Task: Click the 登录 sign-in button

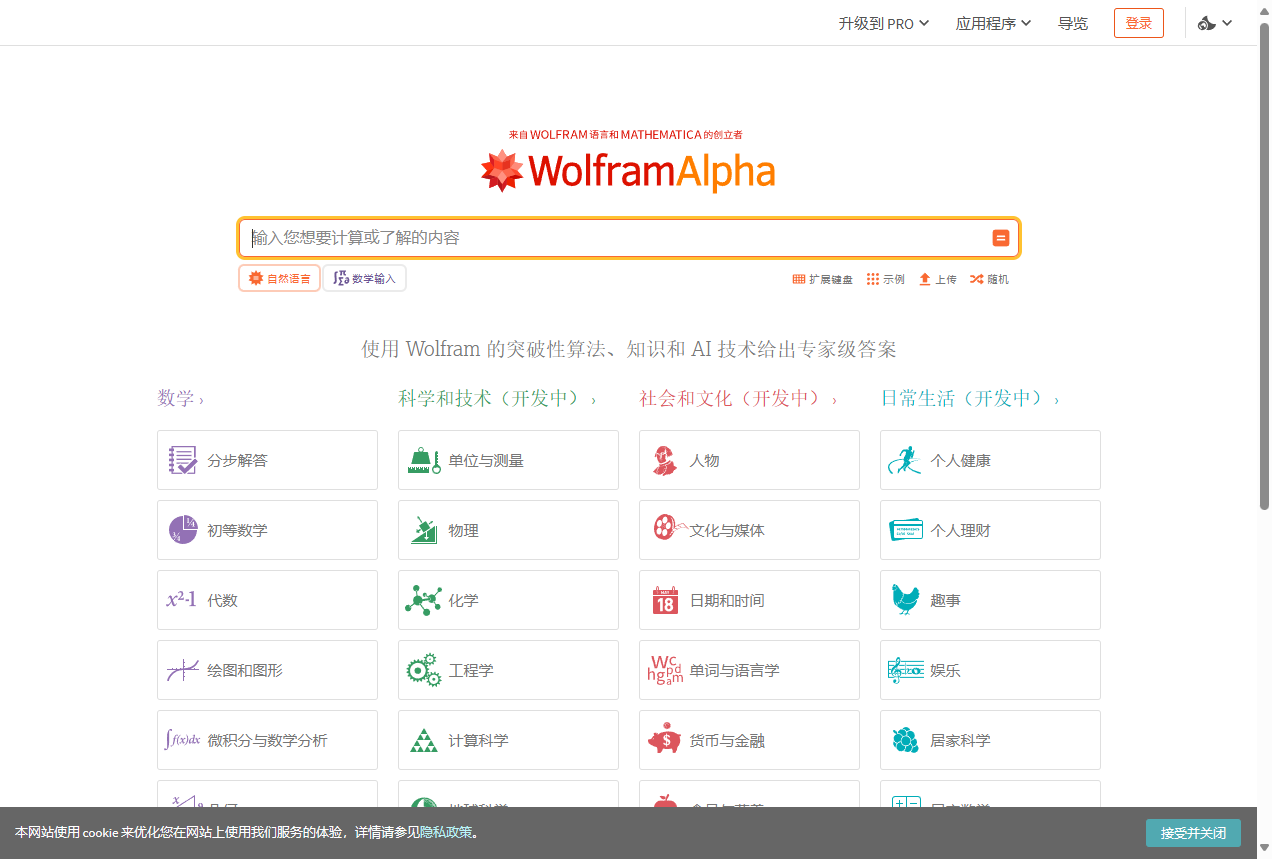Action: (1138, 22)
